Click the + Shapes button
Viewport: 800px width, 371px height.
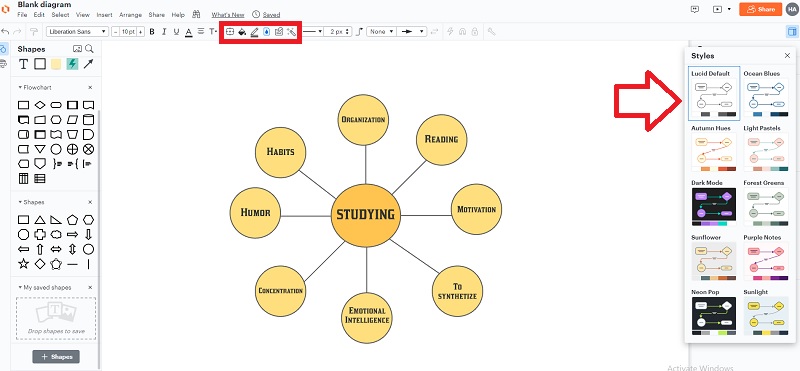pos(56,357)
